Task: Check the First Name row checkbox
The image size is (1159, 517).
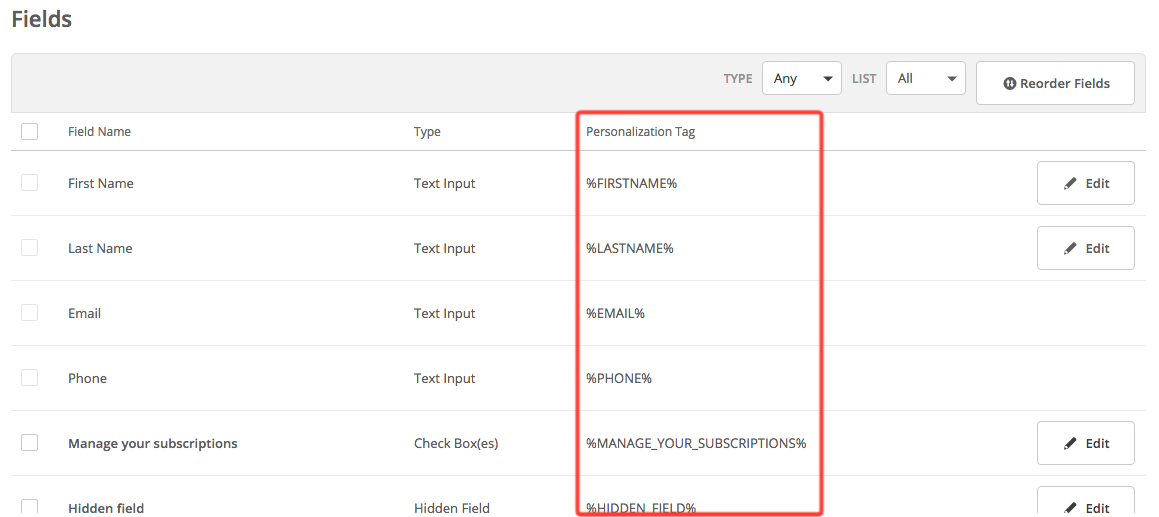Action: pyautogui.click(x=30, y=183)
